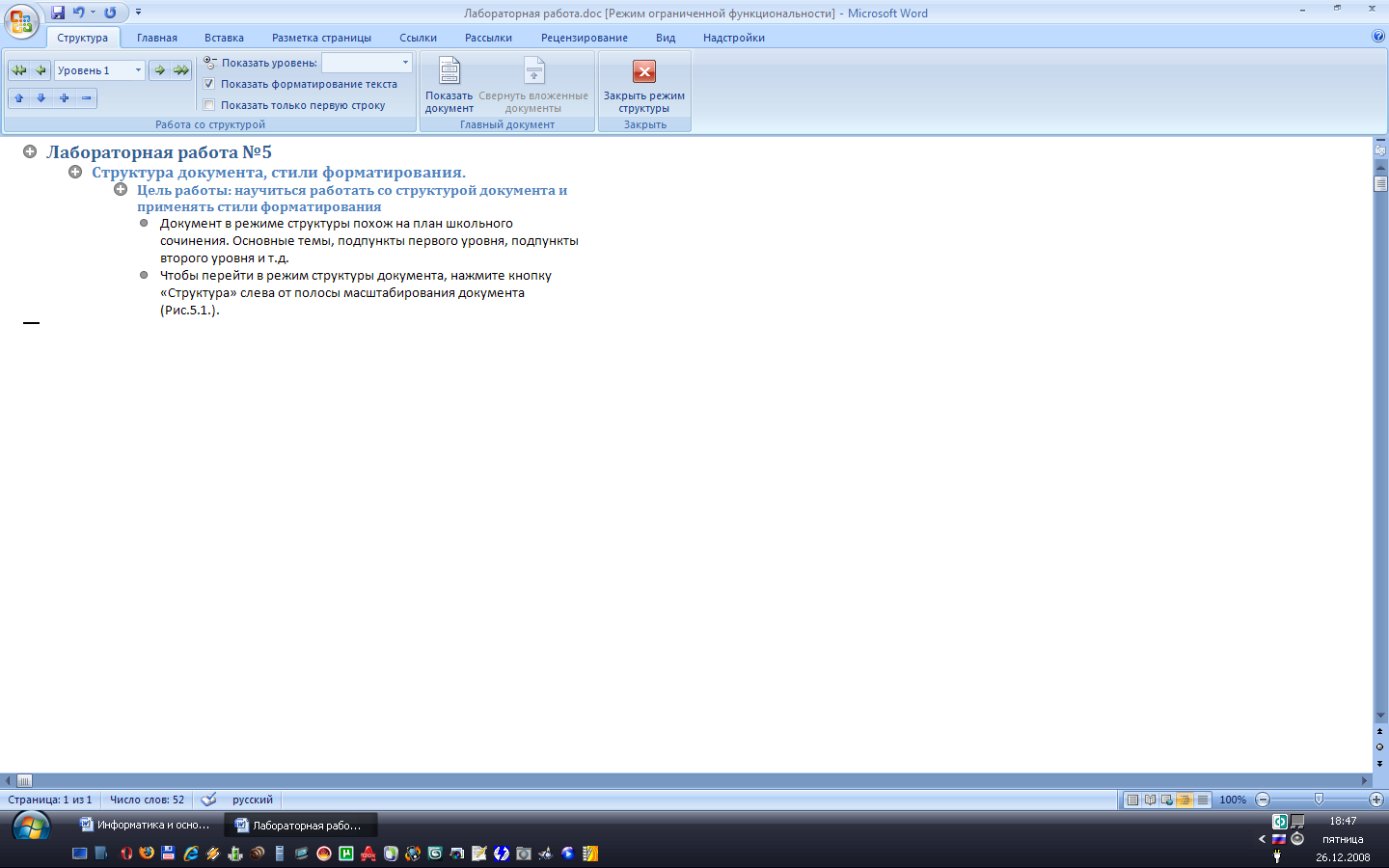Click the horizontal scrollbar thumb
Viewport: 1389px width, 868px height.
tap(24, 780)
